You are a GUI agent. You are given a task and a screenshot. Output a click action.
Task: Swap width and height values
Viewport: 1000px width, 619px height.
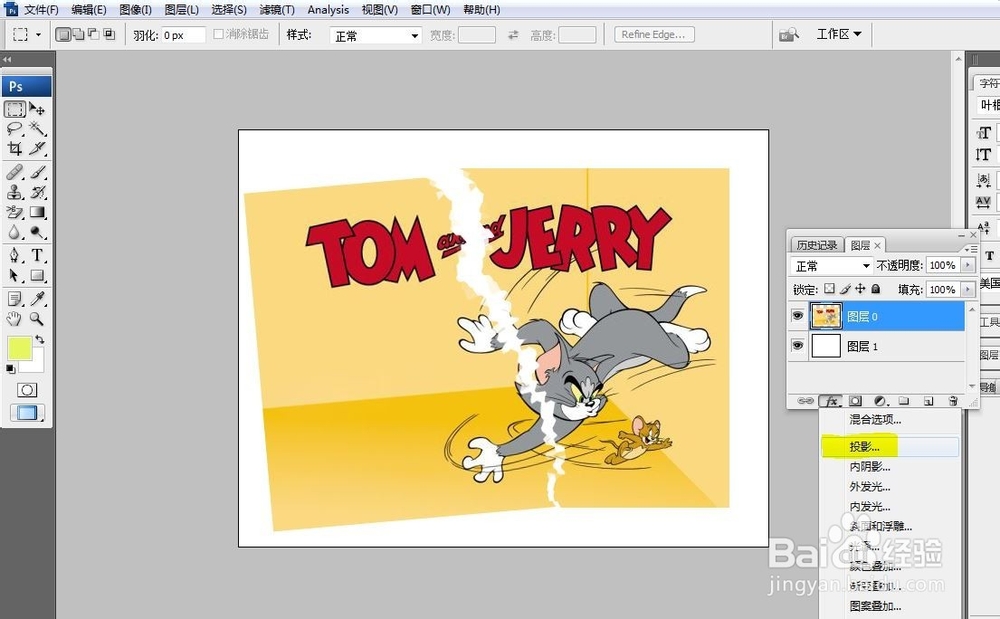[x=513, y=35]
